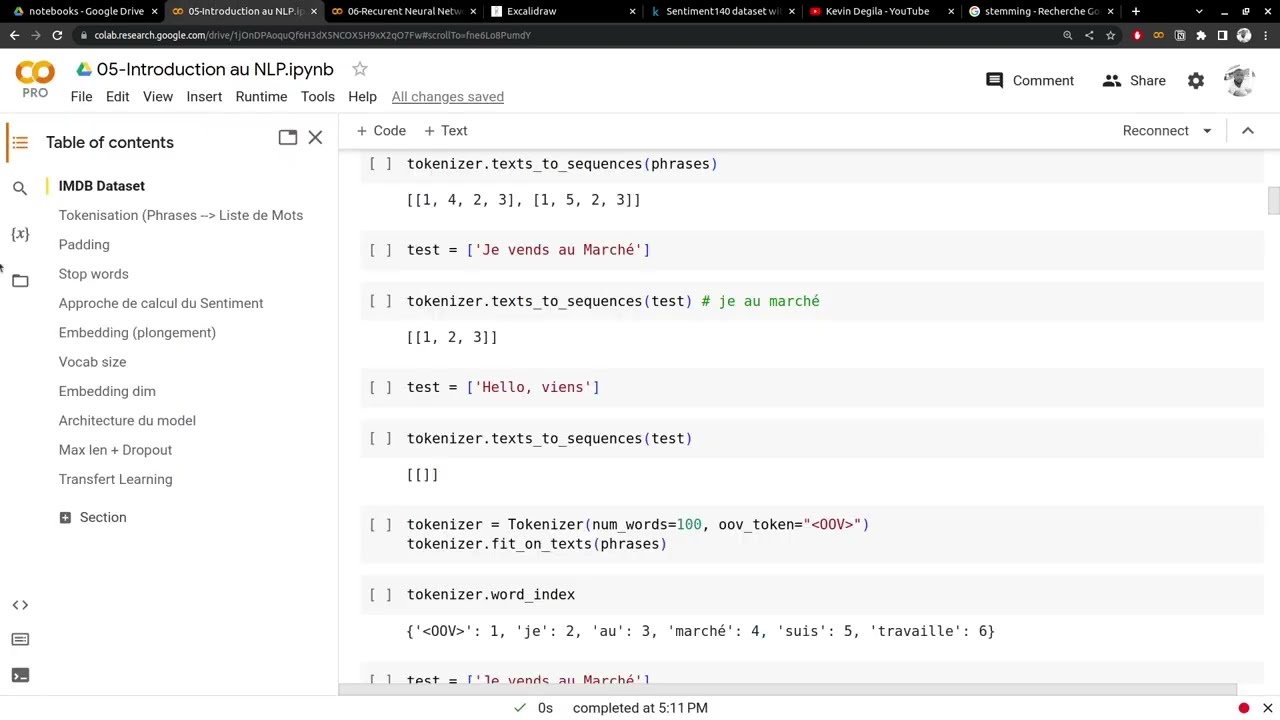Image resolution: width=1280 pixels, height=720 pixels.
Task: Open the Edit menu
Action: pos(117,97)
